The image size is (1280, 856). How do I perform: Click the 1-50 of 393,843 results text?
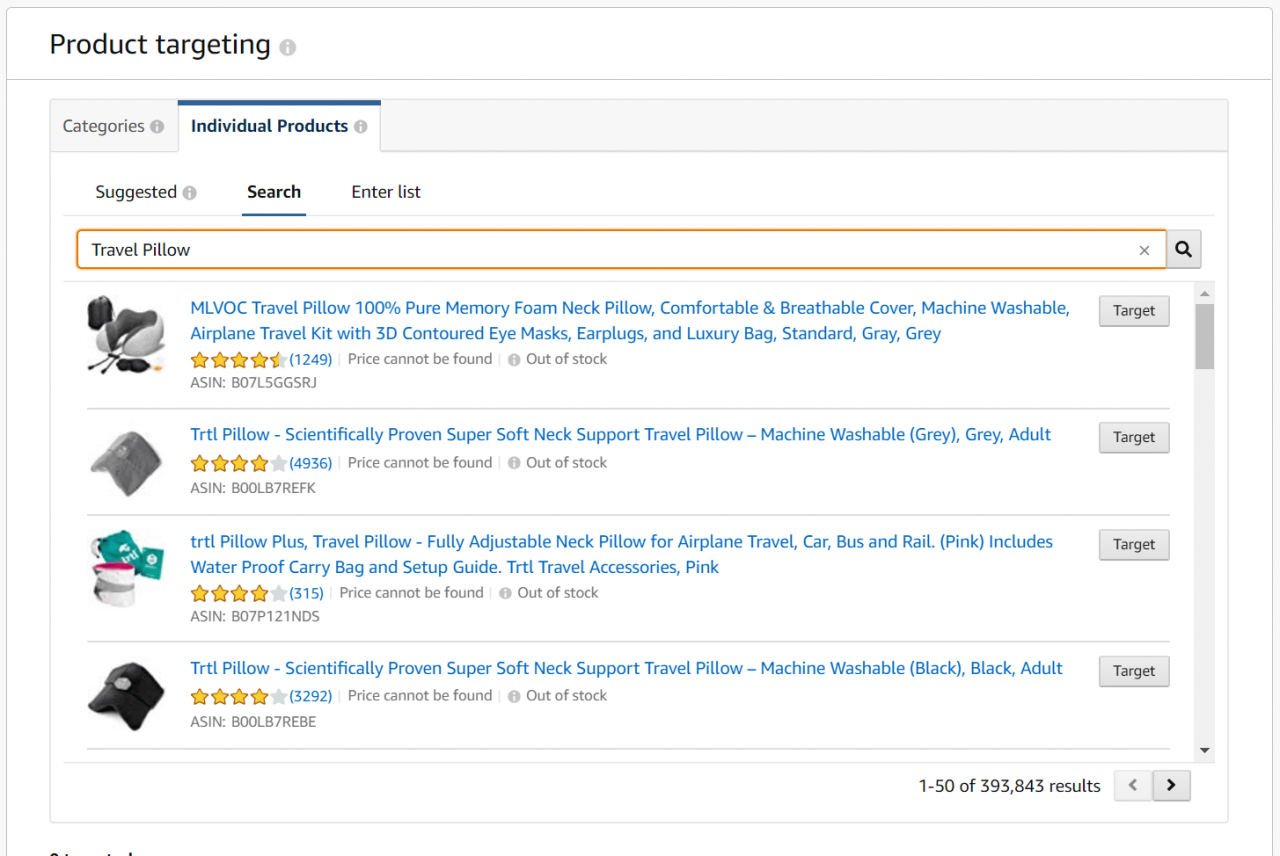click(x=1009, y=786)
